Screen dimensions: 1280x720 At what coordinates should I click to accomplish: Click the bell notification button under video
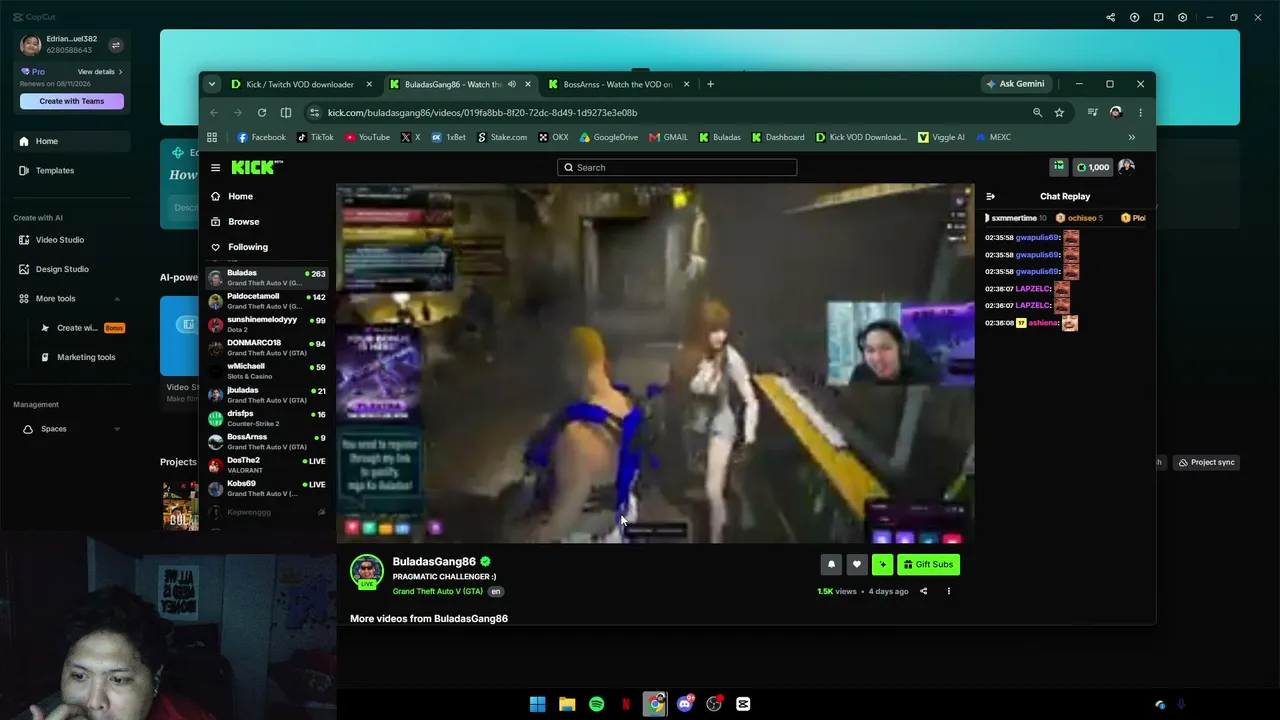[x=831, y=565]
